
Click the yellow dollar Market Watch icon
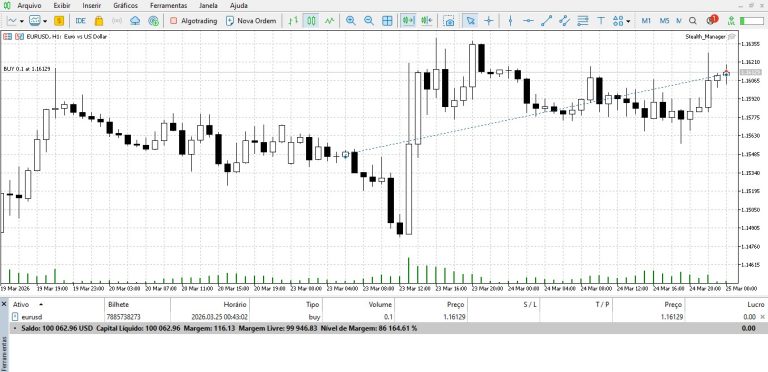tap(59, 21)
